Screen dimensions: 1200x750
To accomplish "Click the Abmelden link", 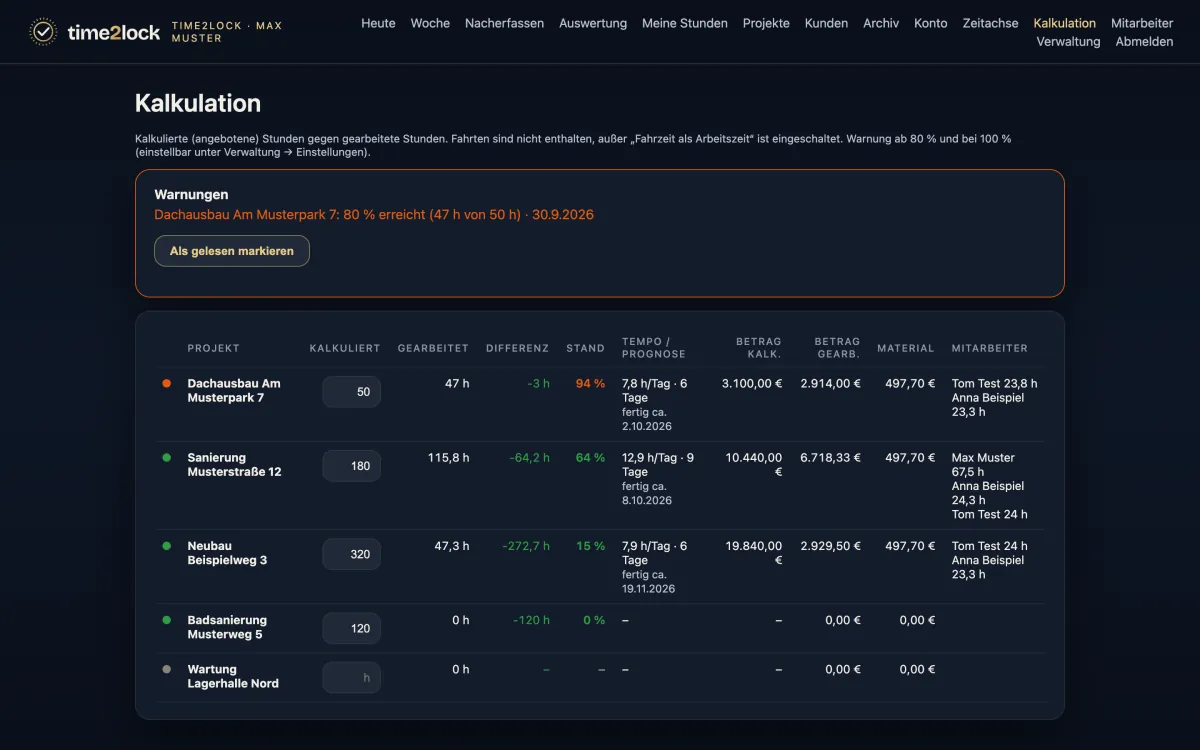I will 1144,42.
